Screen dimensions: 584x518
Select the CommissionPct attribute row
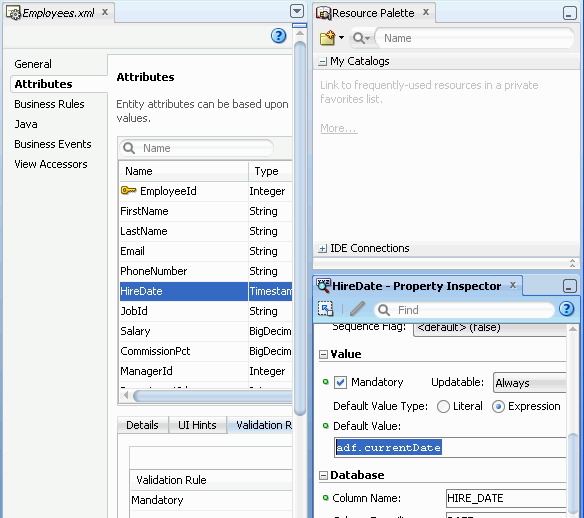coord(206,351)
